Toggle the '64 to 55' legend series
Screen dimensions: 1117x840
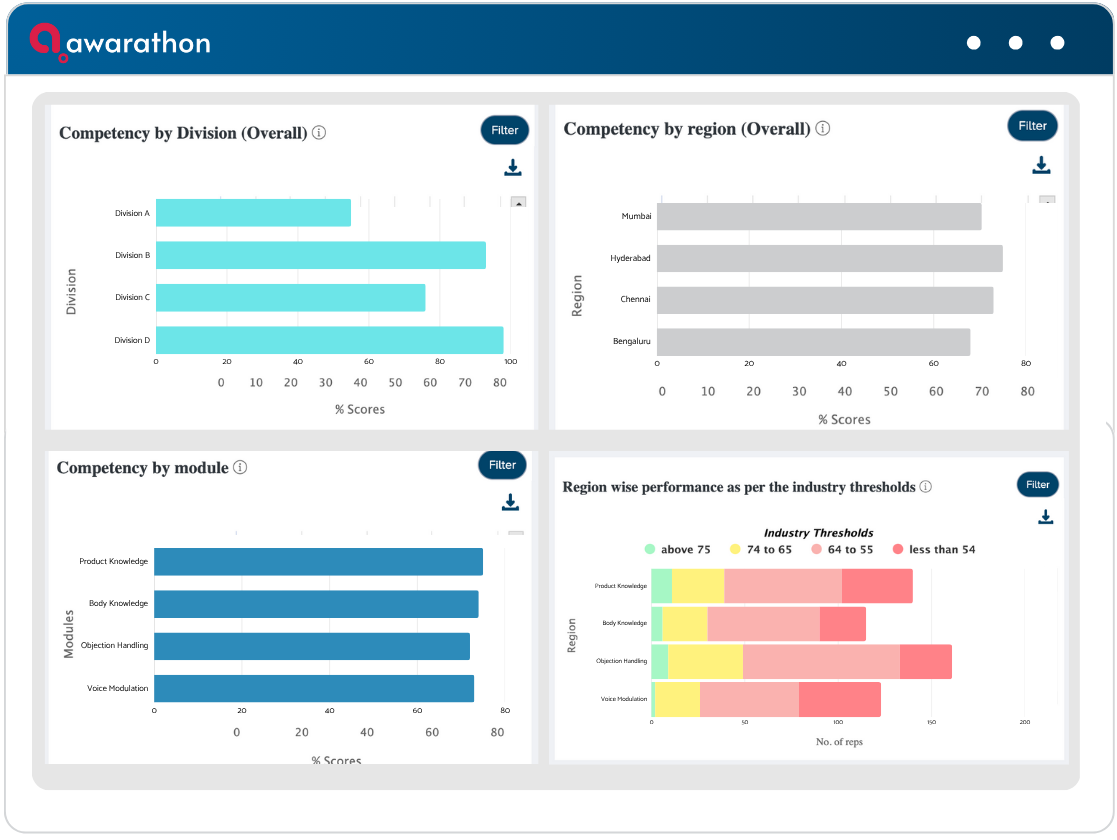tap(842, 549)
